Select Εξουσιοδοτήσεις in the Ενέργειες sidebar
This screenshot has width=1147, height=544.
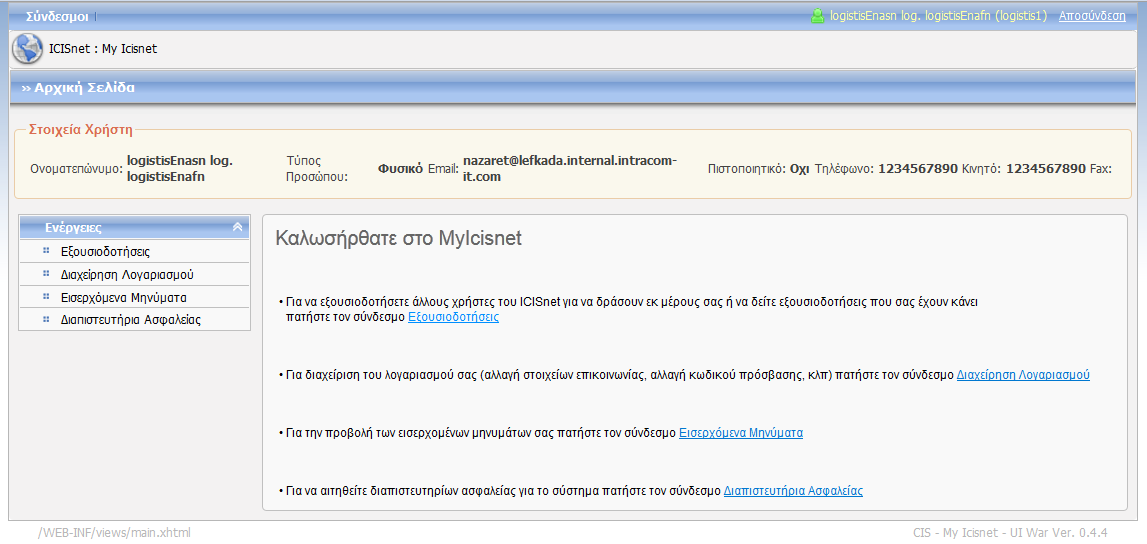[105, 252]
